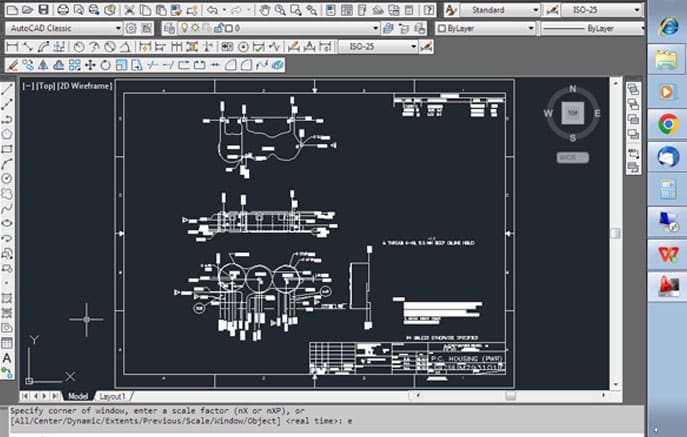Click the Plot printer icon

[x=63, y=10]
